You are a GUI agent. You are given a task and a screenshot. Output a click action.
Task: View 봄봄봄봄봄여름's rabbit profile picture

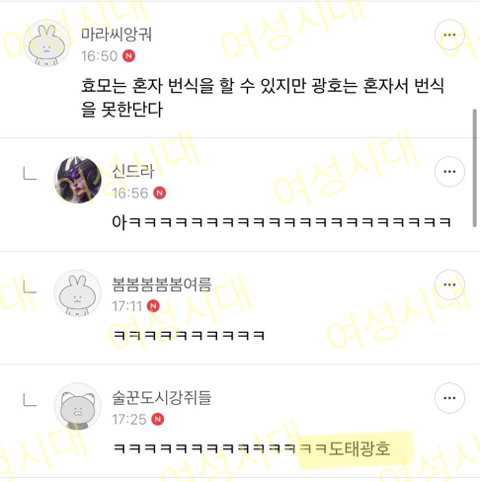[78, 293]
